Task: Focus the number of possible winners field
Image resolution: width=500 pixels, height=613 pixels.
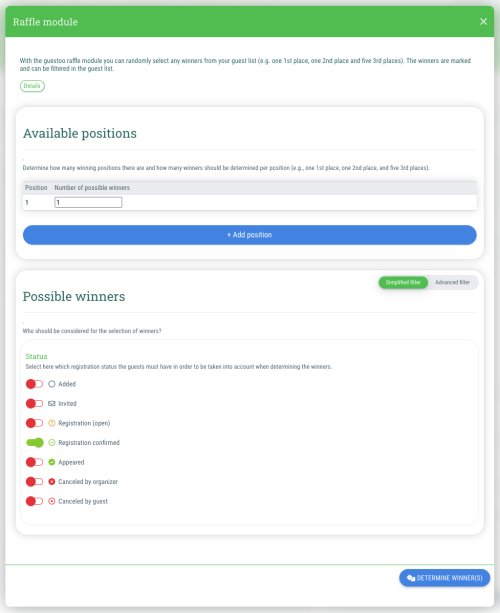Action: 88,202
